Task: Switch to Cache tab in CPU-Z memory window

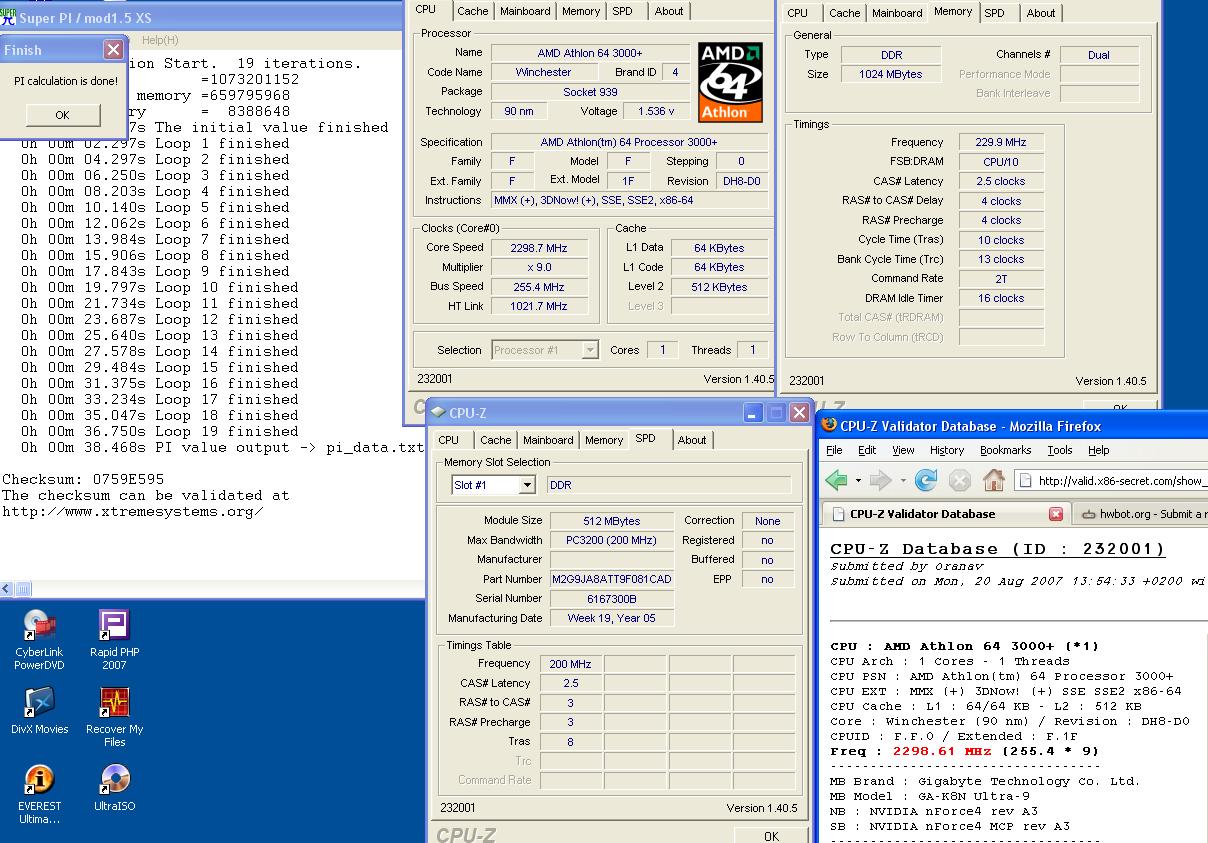Action: pyautogui.click(x=845, y=13)
